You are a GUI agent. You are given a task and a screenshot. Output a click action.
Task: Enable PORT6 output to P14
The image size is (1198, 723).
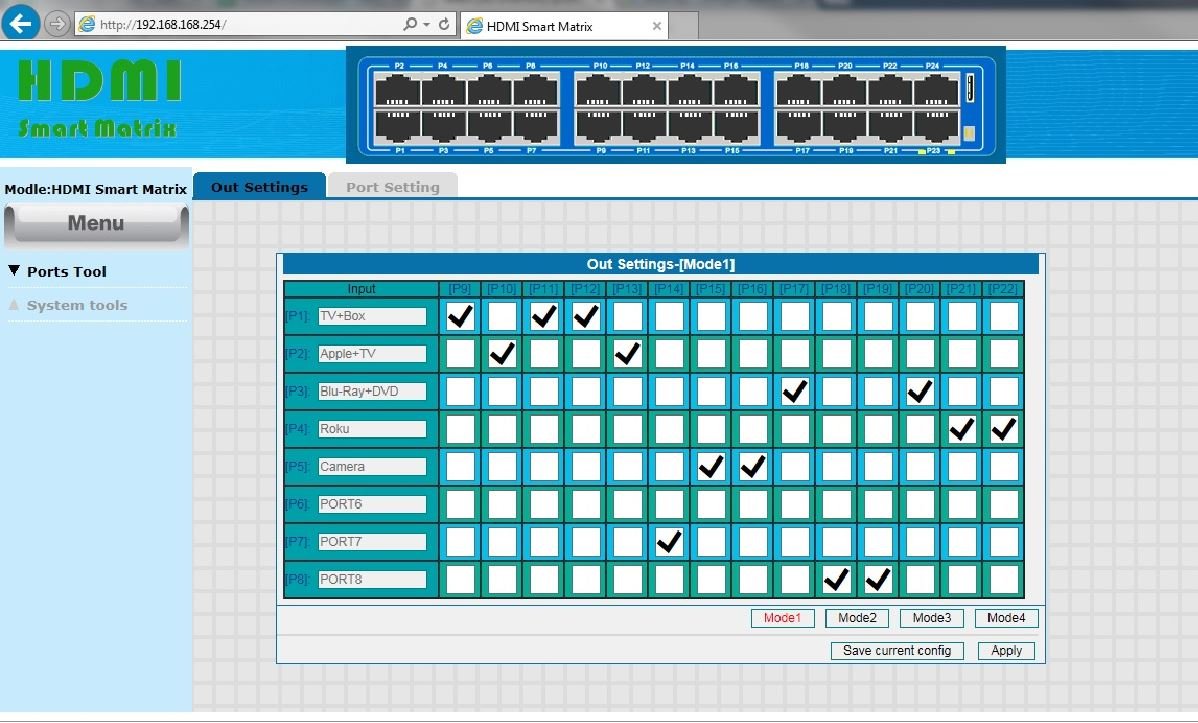(669, 505)
